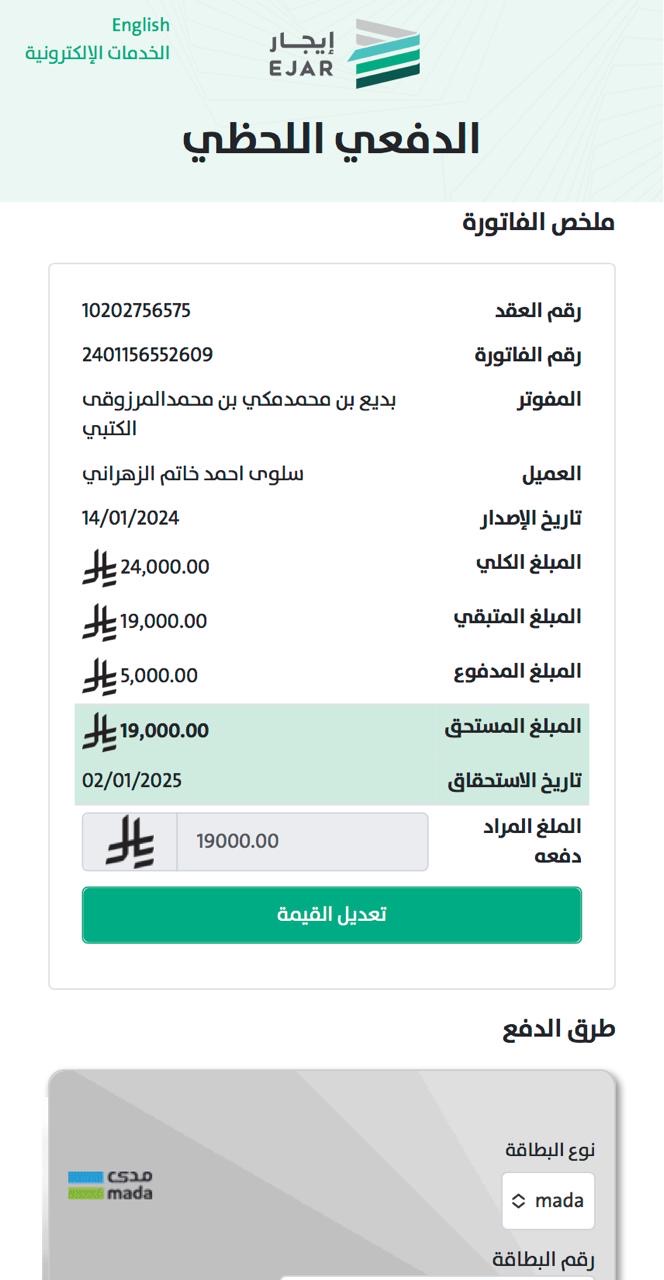This screenshot has height=1280, width=664.
Task: Click the EJAR logo in the header
Action: pos(345,54)
